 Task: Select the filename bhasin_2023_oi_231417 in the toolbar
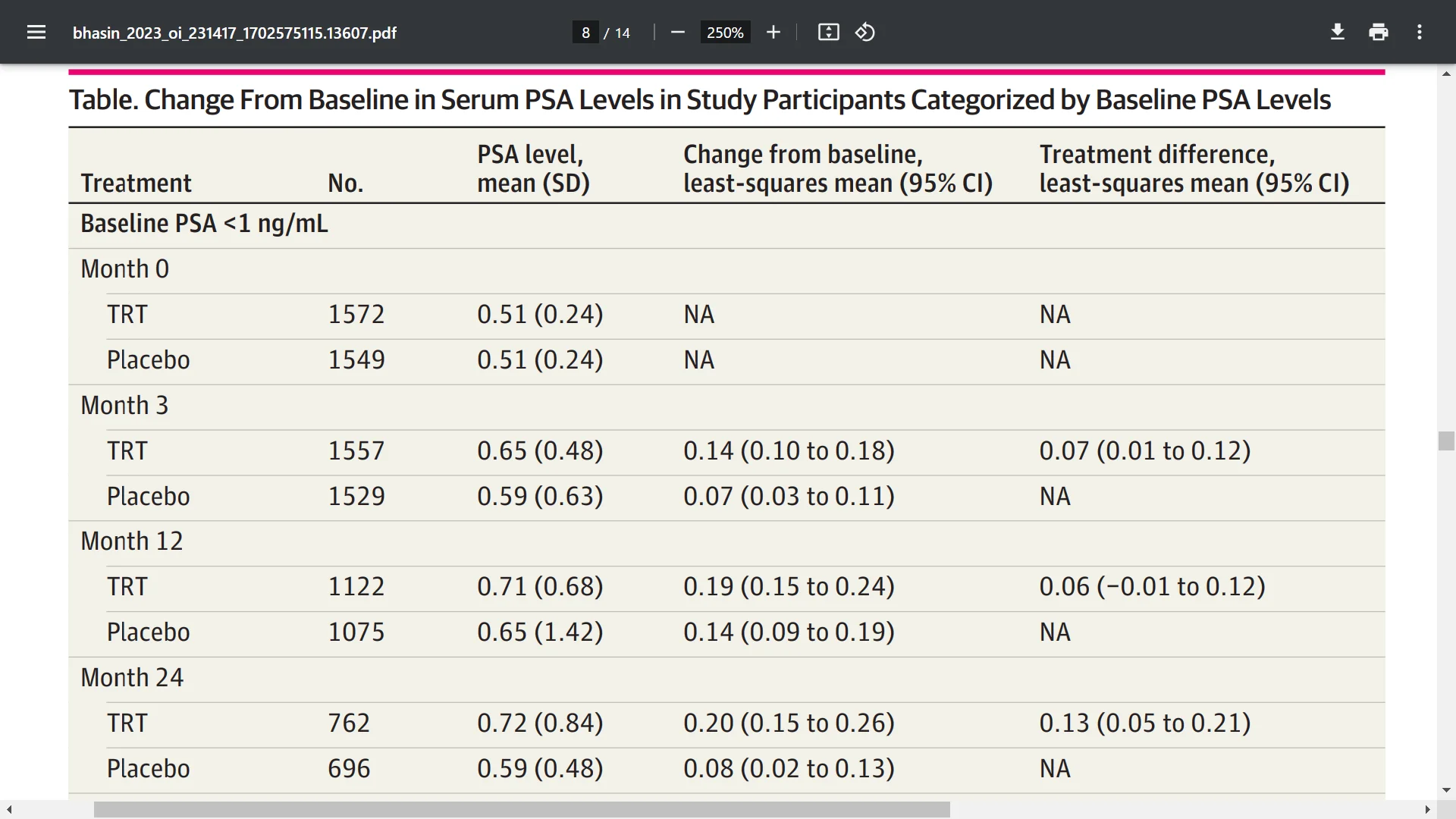(234, 33)
